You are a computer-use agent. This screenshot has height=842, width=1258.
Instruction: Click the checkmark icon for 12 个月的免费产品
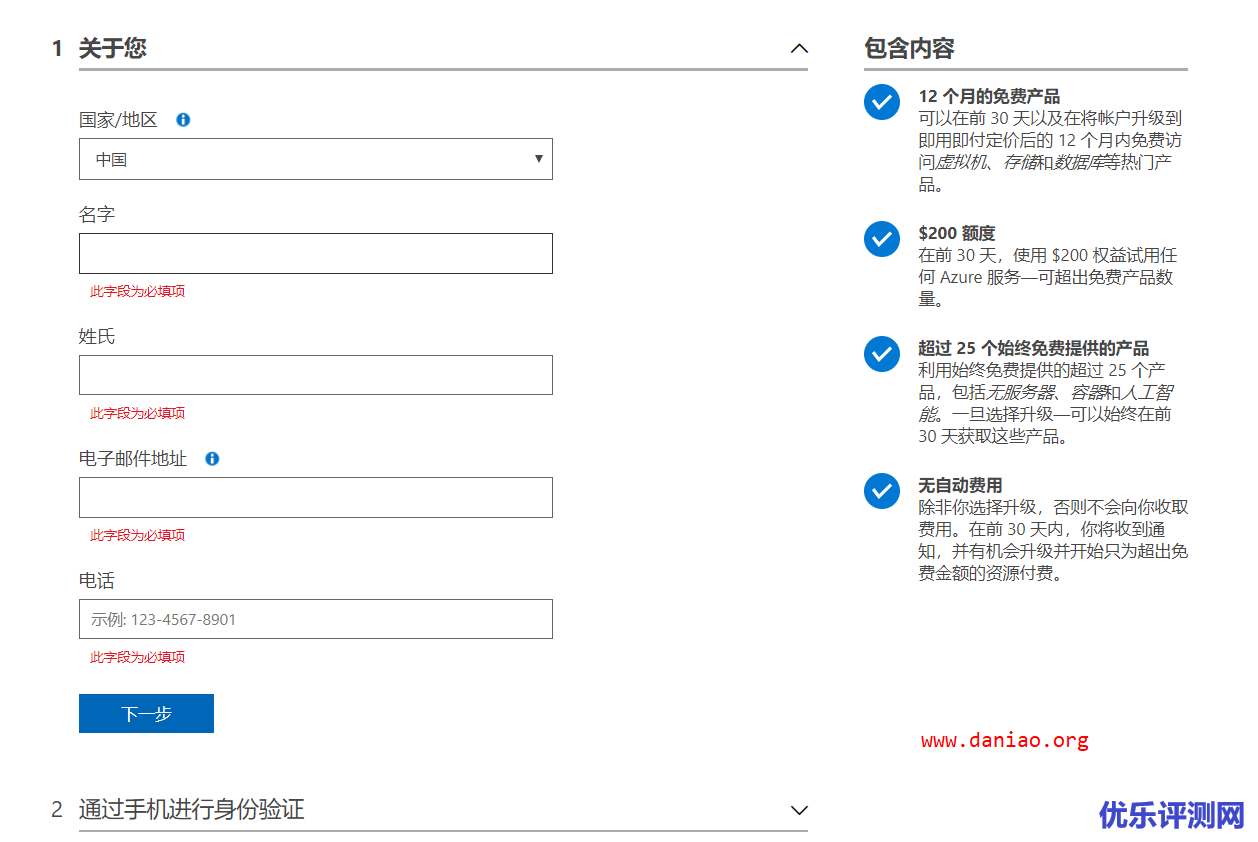pos(882,101)
